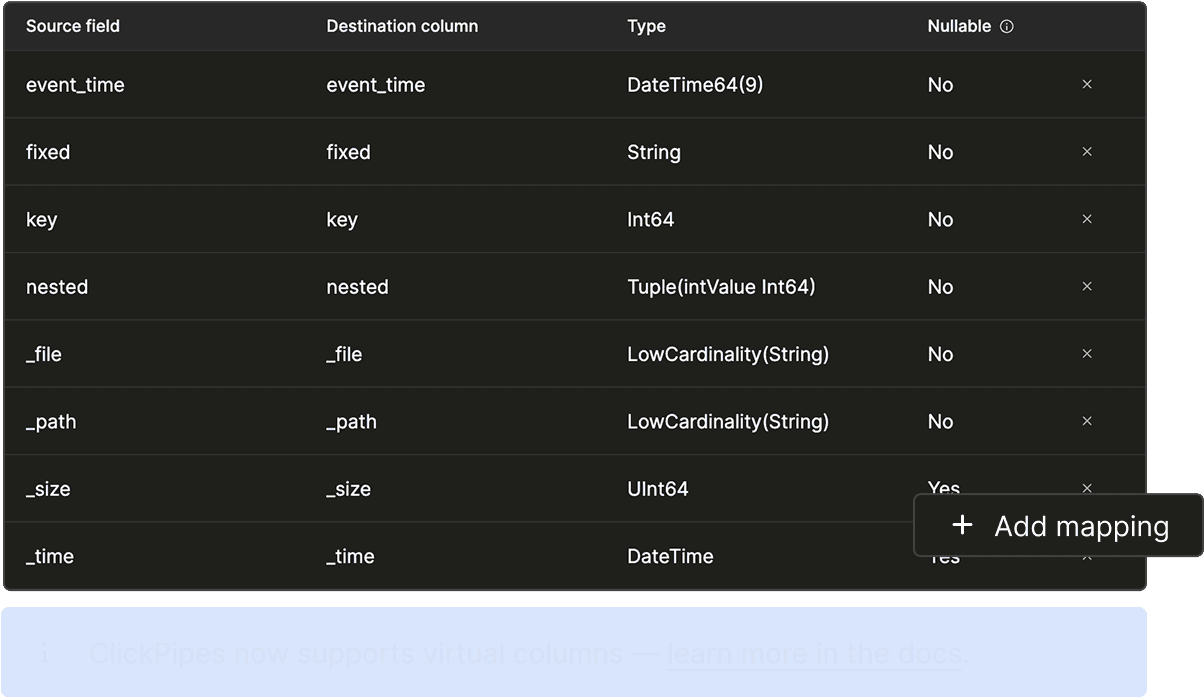Click the Destination column header
This screenshot has height=697, width=1204.
tap(402, 27)
